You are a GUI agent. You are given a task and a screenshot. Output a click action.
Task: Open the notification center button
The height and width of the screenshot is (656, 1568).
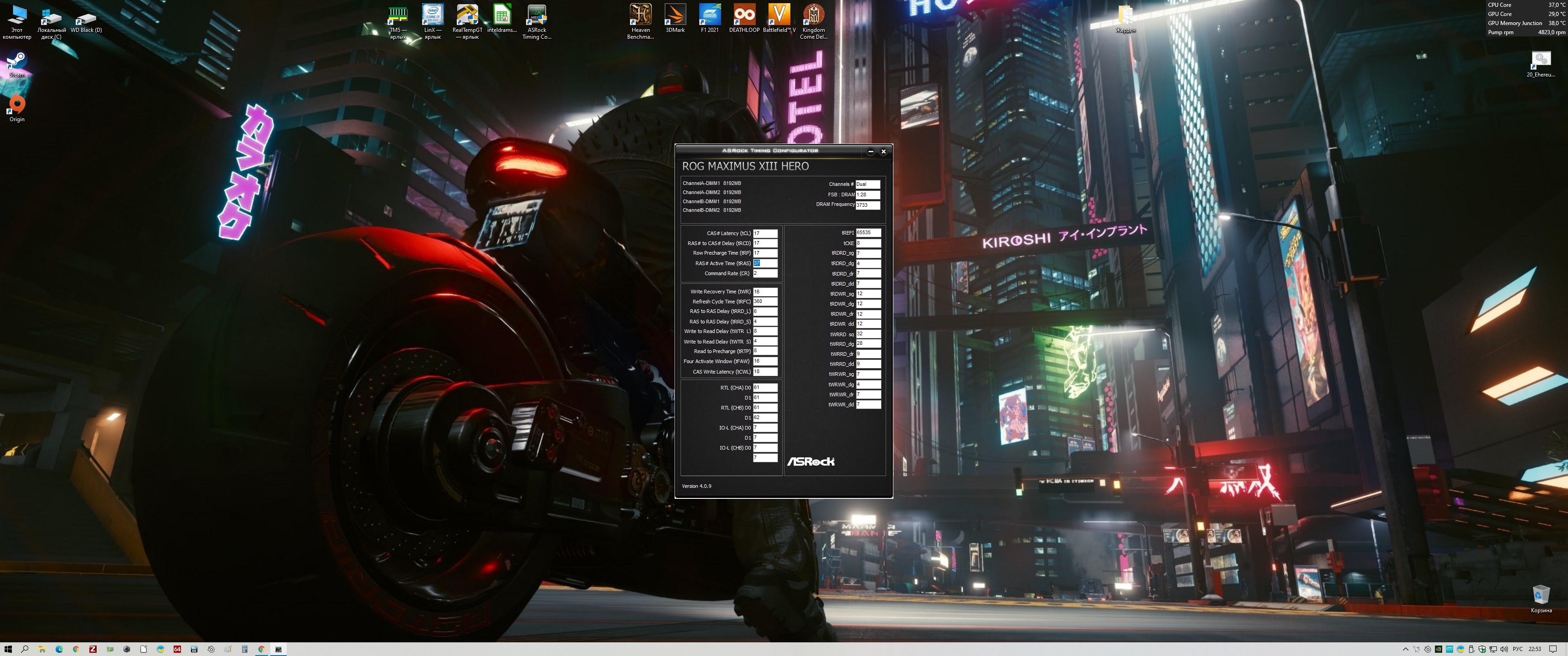click(x=1553, y=649)
